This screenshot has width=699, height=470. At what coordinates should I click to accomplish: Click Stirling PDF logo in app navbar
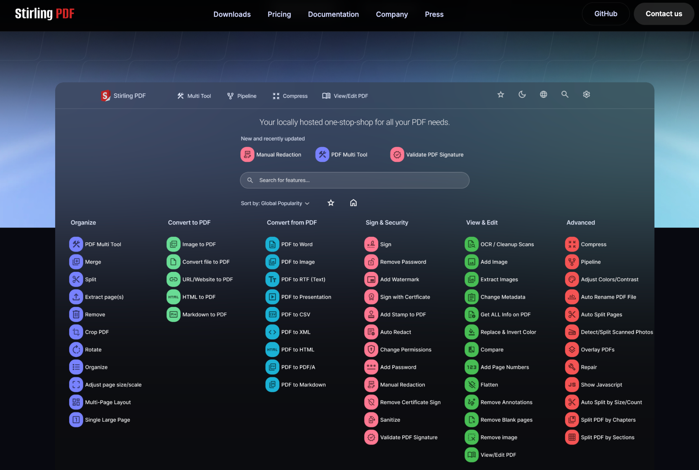point(123,96)
